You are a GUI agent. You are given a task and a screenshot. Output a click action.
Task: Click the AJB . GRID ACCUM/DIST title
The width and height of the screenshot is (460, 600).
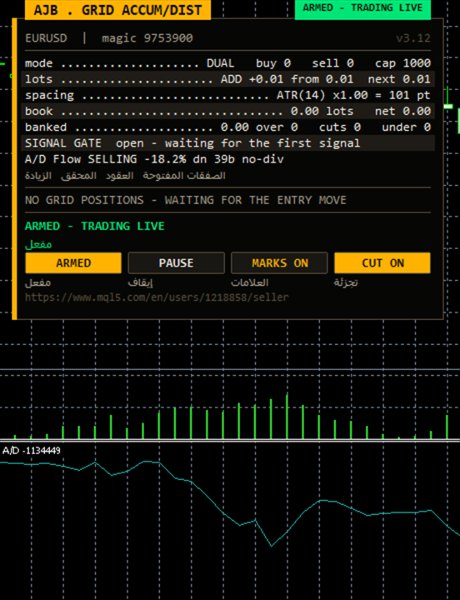tap(117, 10)
